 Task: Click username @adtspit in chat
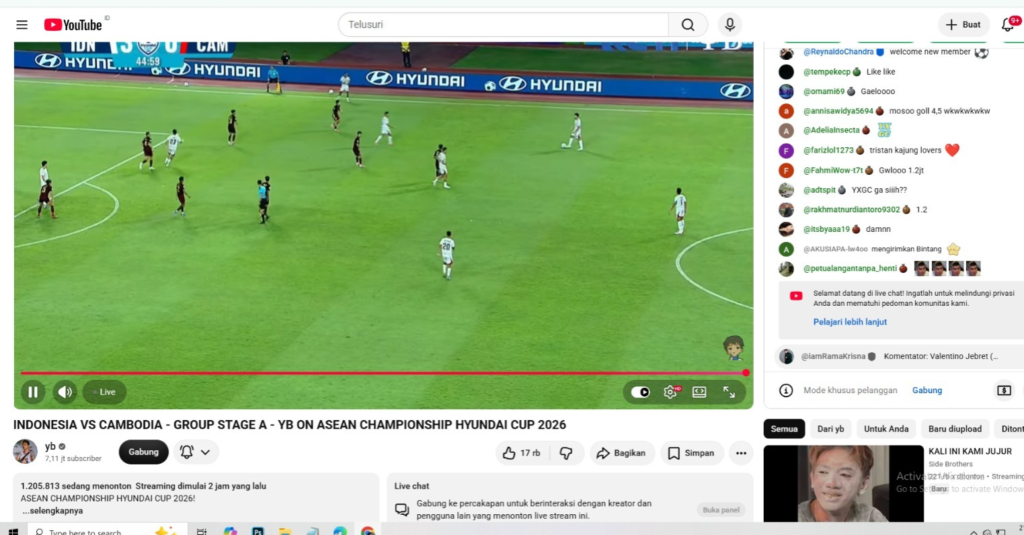[x=819, y=190]
